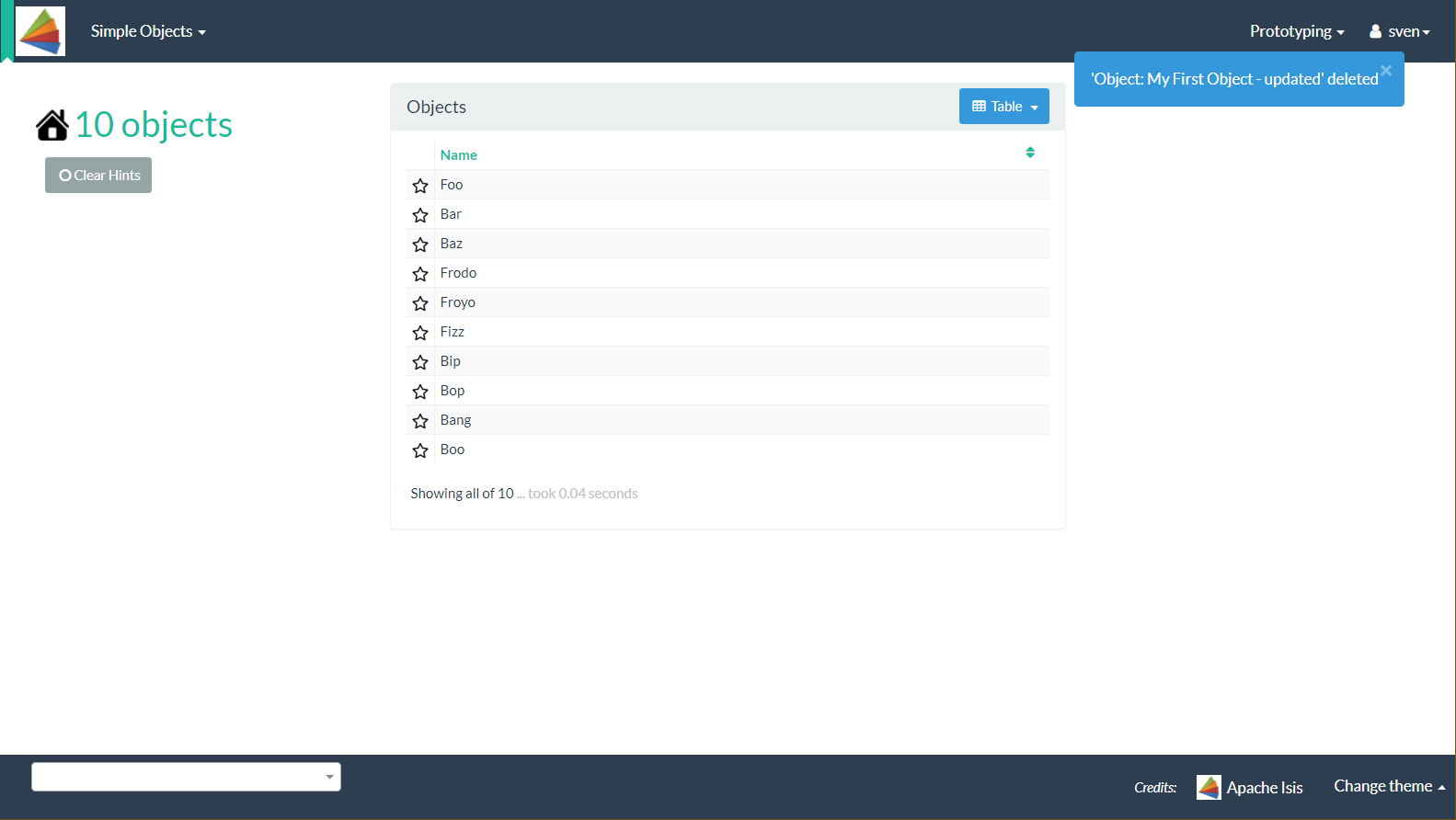Toggle the star bookmark for Bang

pos(420,421)
